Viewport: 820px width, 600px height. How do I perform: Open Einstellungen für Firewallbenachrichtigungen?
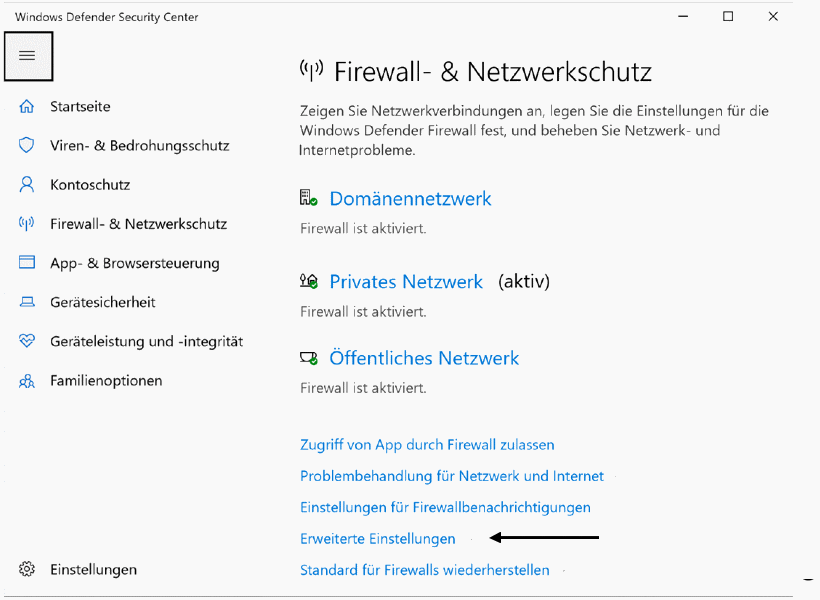point(445,507)
